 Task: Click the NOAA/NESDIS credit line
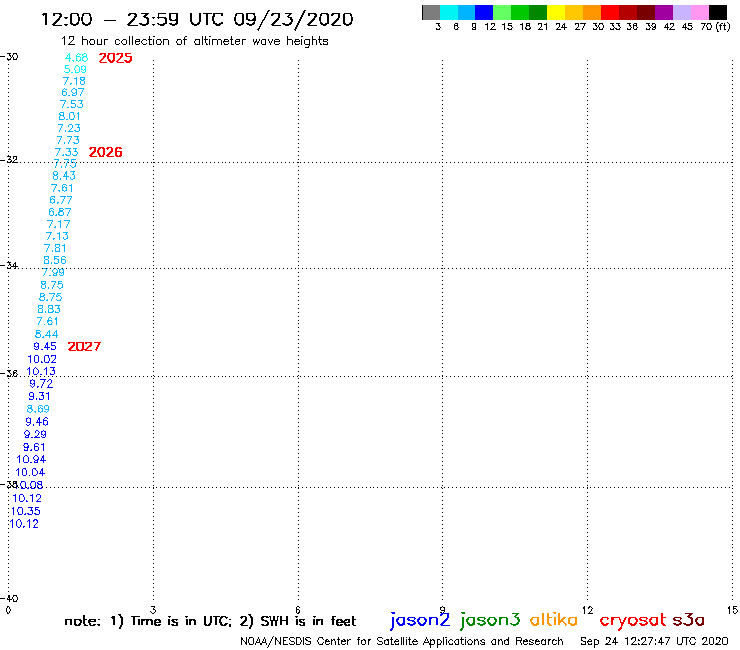pos(402,641)
